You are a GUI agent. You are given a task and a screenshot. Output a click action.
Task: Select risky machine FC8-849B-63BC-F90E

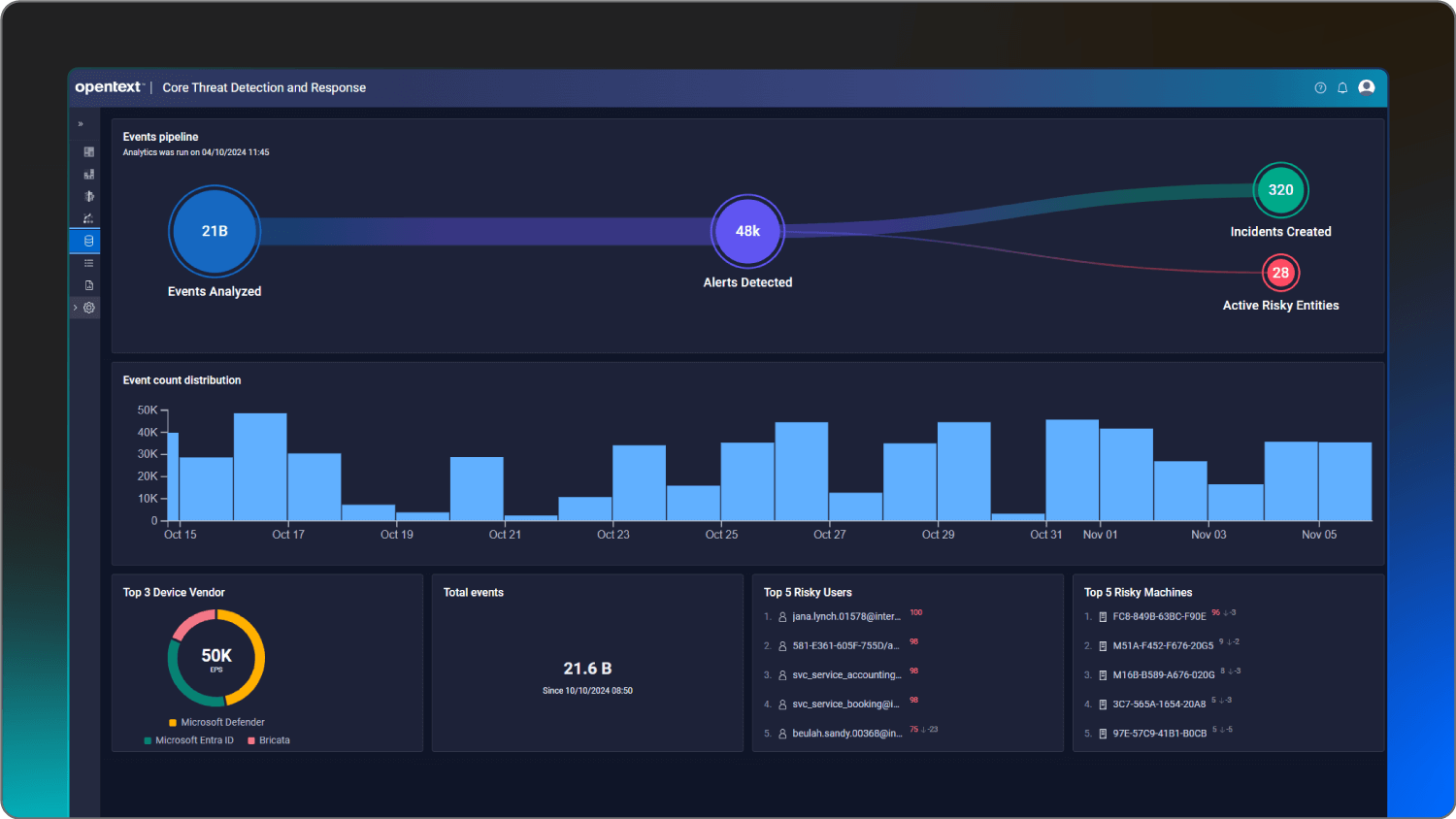pyautogui.click(x=1162, y=615)
